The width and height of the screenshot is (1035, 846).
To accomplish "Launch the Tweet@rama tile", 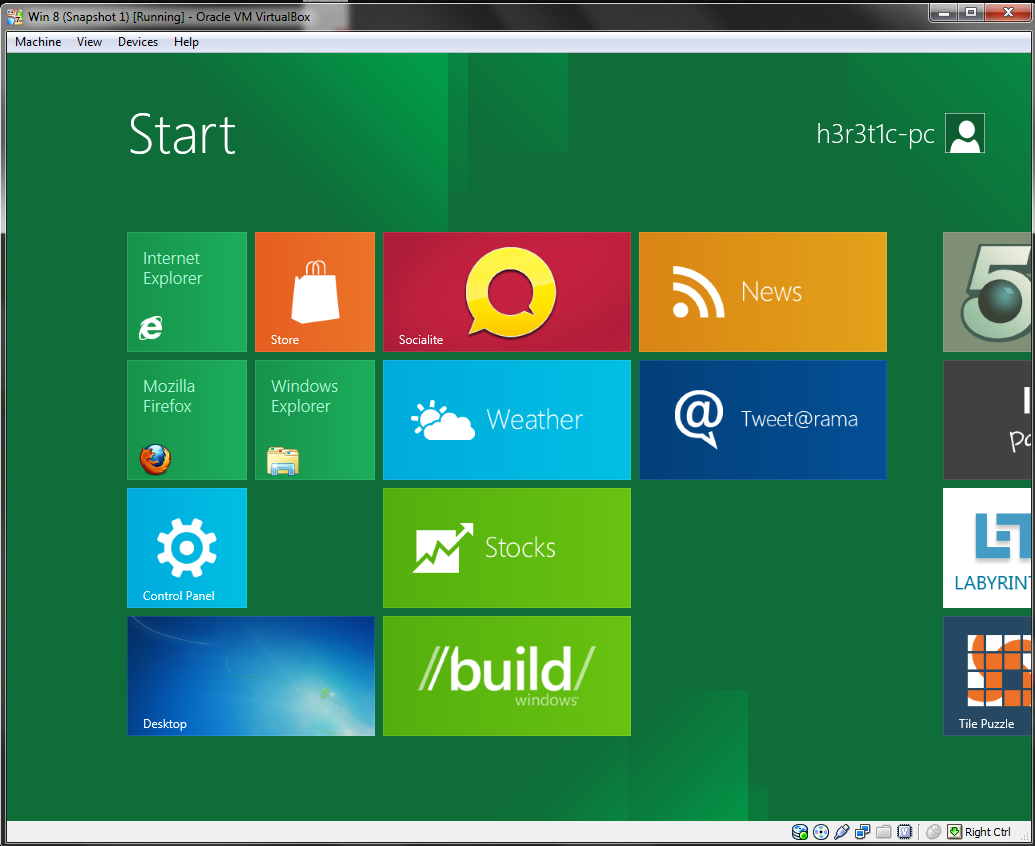I will click(763, 420).
